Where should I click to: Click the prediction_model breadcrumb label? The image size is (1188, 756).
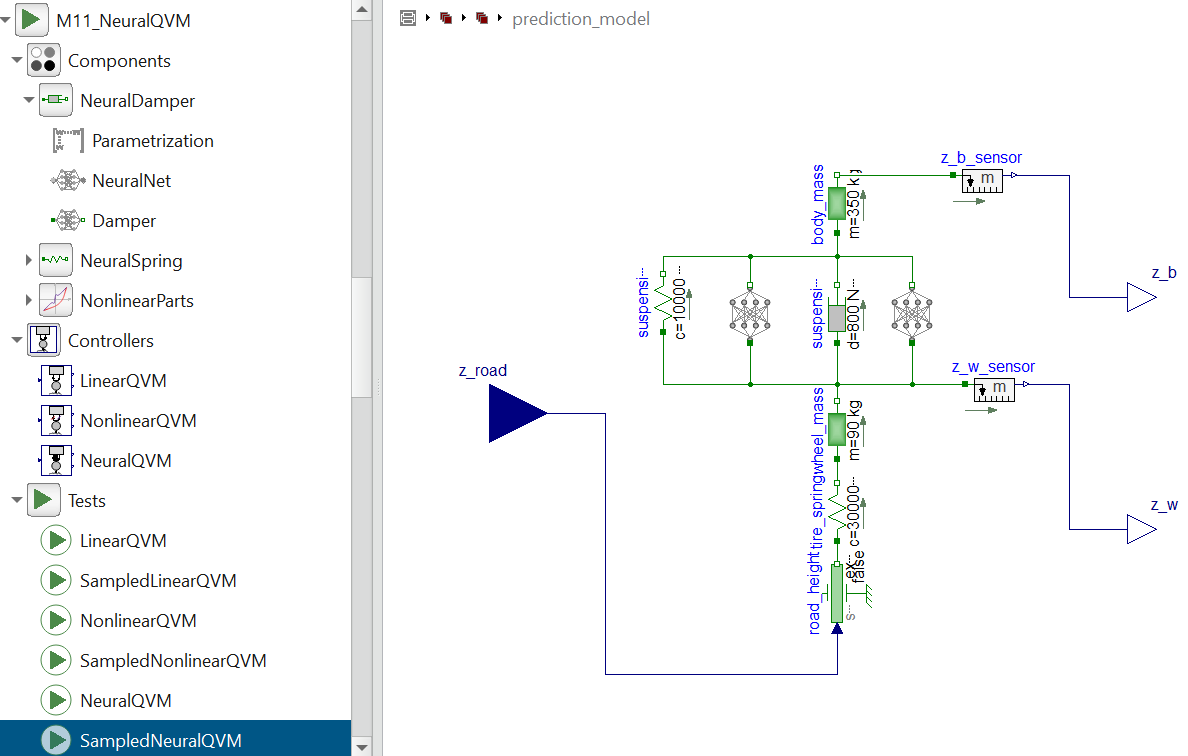point(580,19)
